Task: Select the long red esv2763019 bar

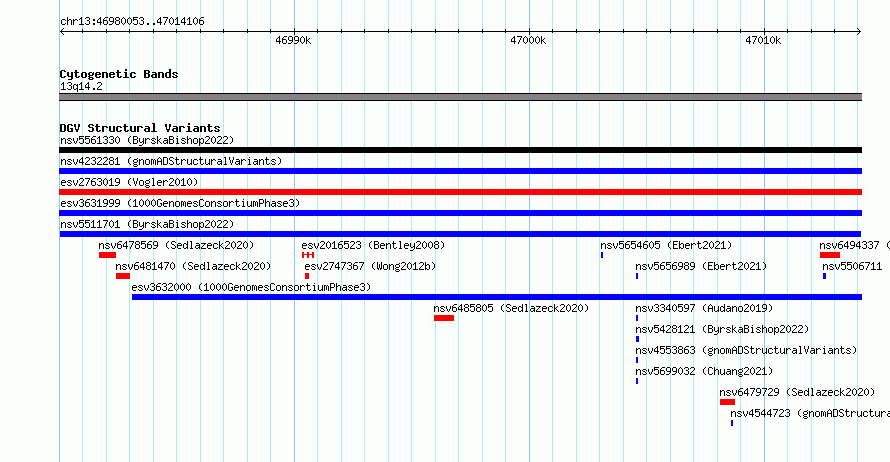Action: pyautogui.click(x=460, y=192)
